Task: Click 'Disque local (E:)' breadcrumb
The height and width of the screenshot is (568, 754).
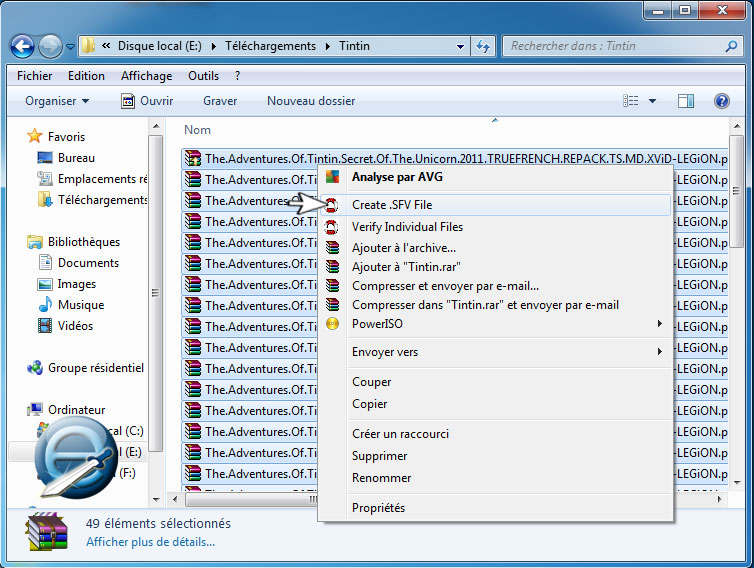Action: [160, 46]
